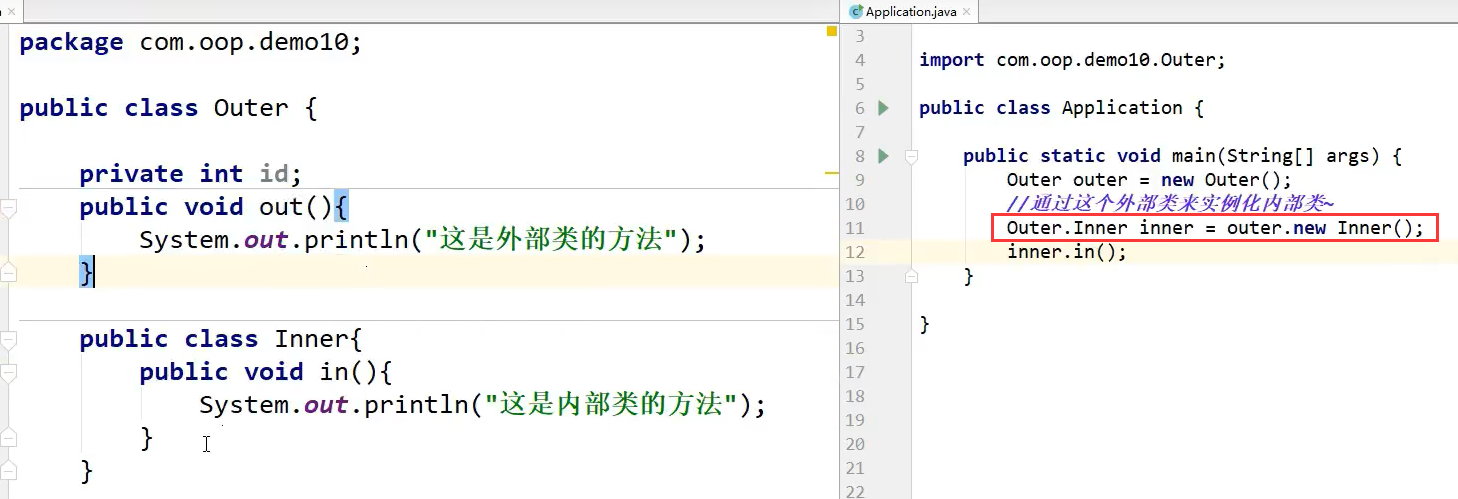Click the class file icon on the Application.java tab
Image resolution: width=1458 pixels, height=499 pixels.
[855, 12]
